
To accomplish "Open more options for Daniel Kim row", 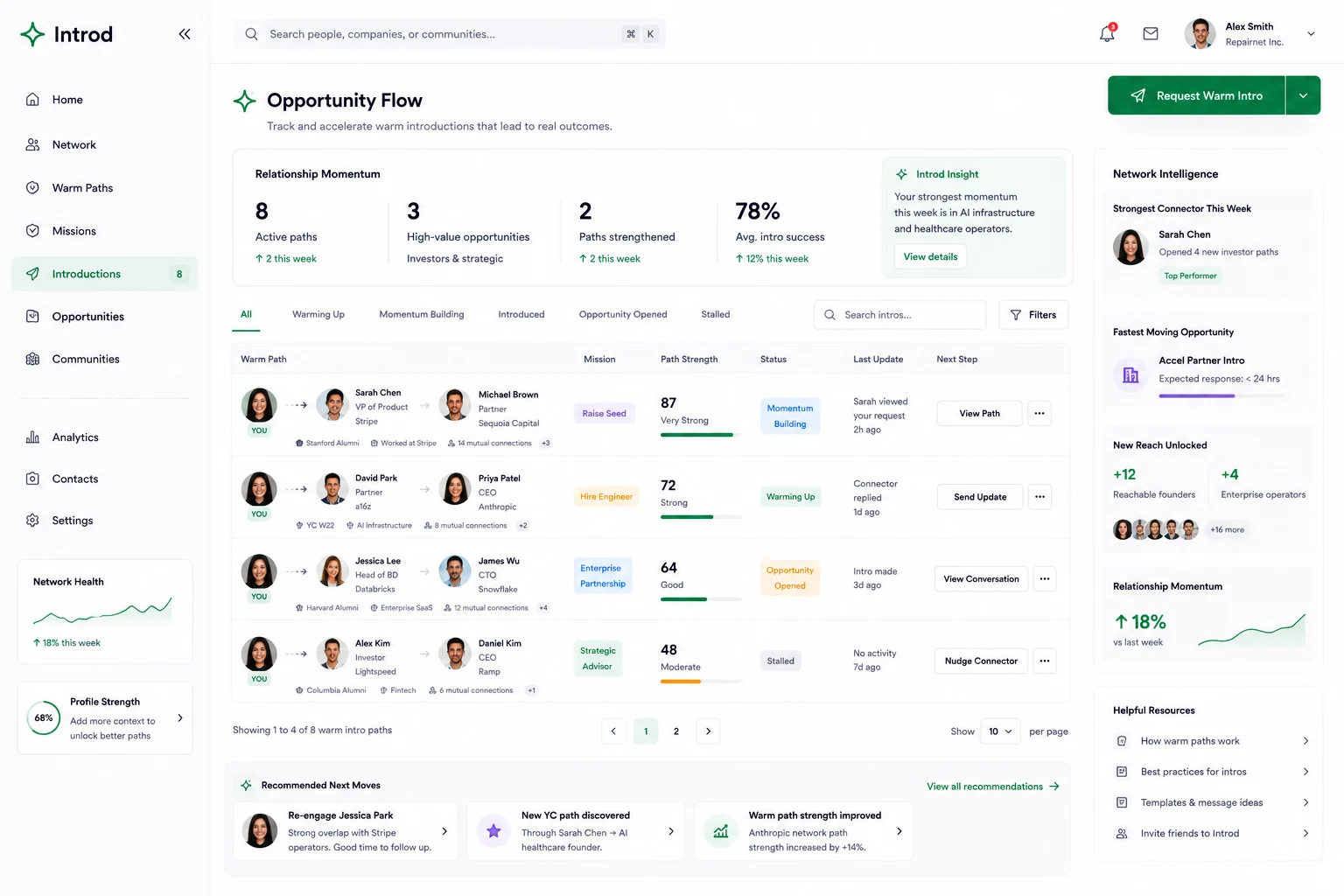I will pos(1045,661).
